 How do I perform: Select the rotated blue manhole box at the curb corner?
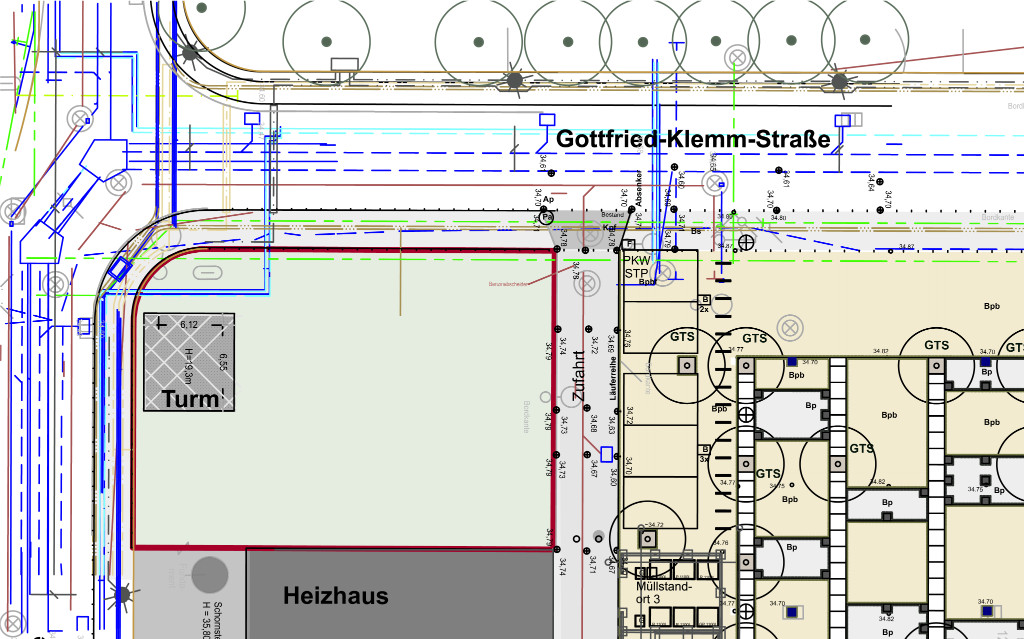pyautogui.click(x=119, y=268)
